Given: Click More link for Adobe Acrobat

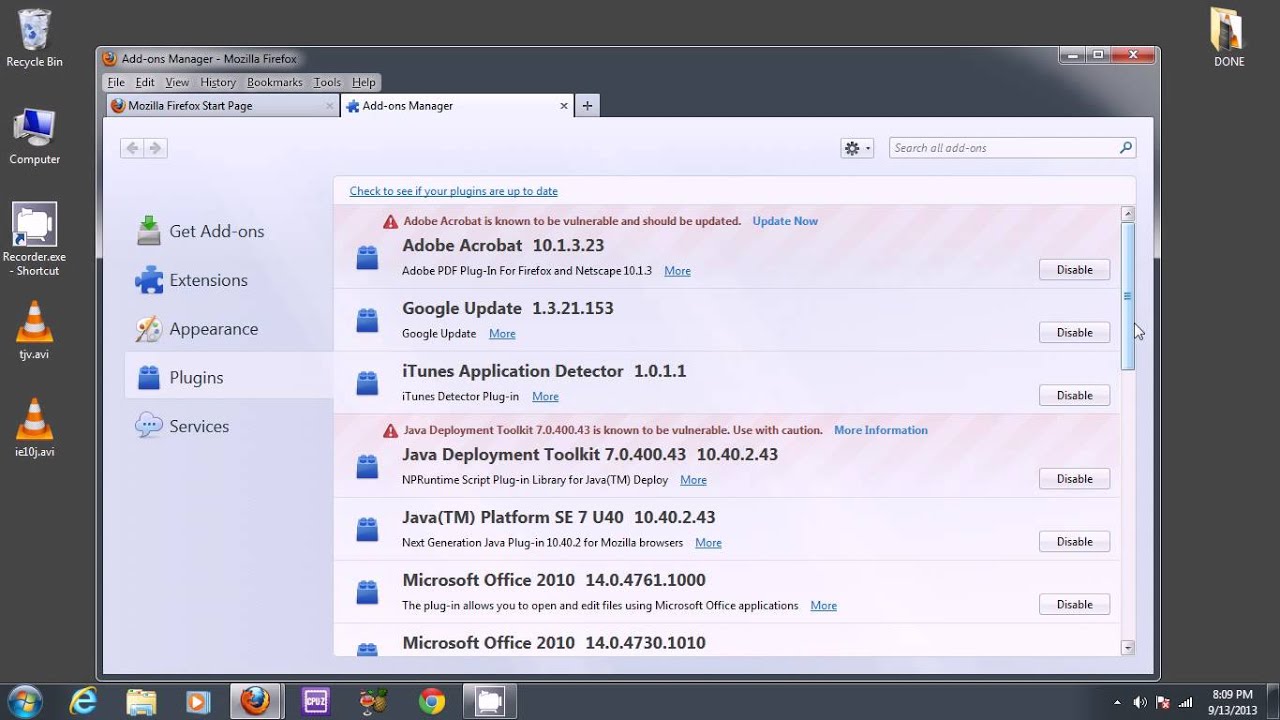Looking at the screenshot, I should [677, 271].
